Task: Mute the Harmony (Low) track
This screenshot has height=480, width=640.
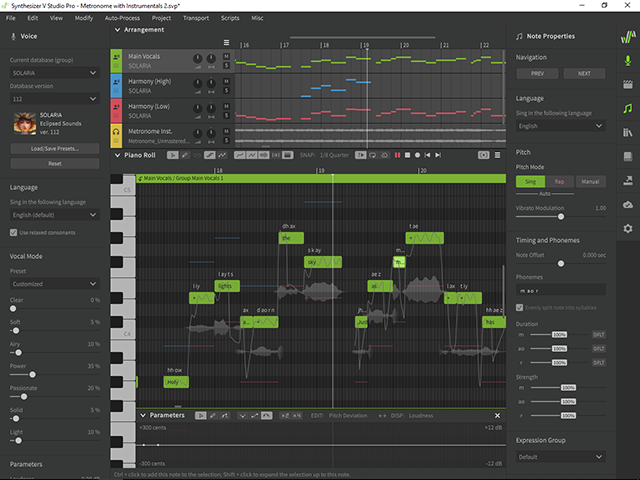Action: (x=226, y=106)
